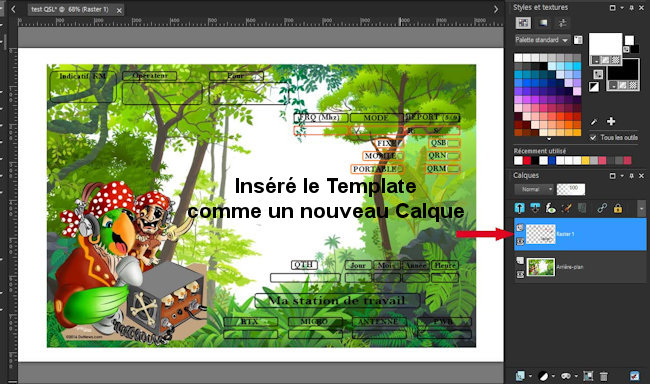Image resolution: width=650 pixels, height=384 pixels.
Task: Pin the Calques panel
Action: coord(632,176)
